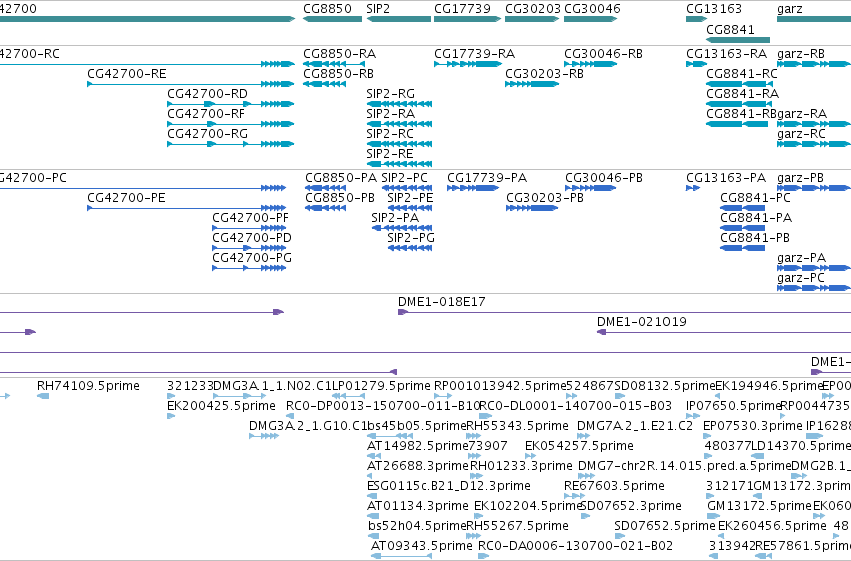Select protein SIP2-PG
Viewport: 851px width, 561px height.
410,248
